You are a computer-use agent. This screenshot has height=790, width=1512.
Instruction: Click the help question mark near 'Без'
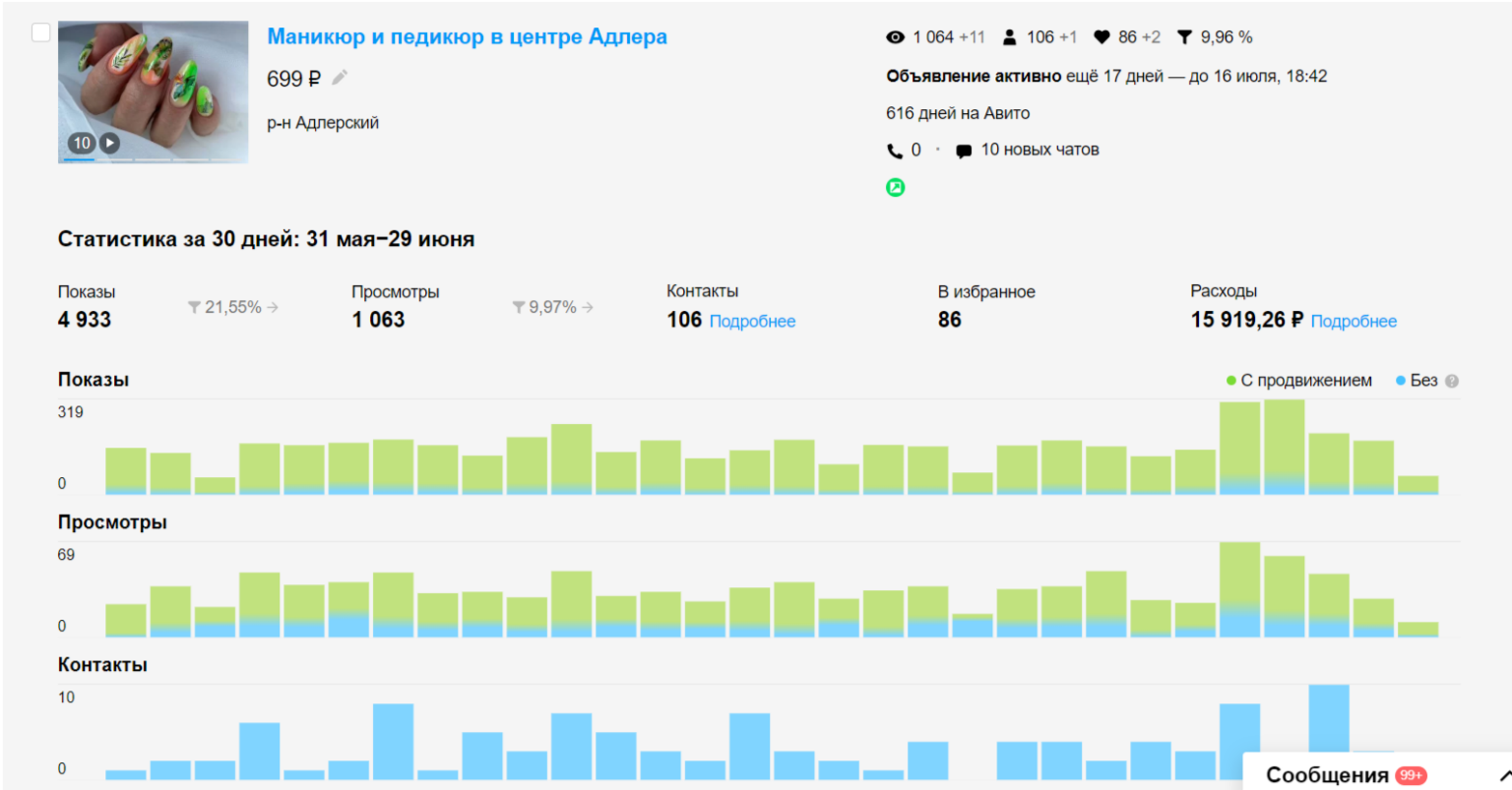coord(1452,381)
